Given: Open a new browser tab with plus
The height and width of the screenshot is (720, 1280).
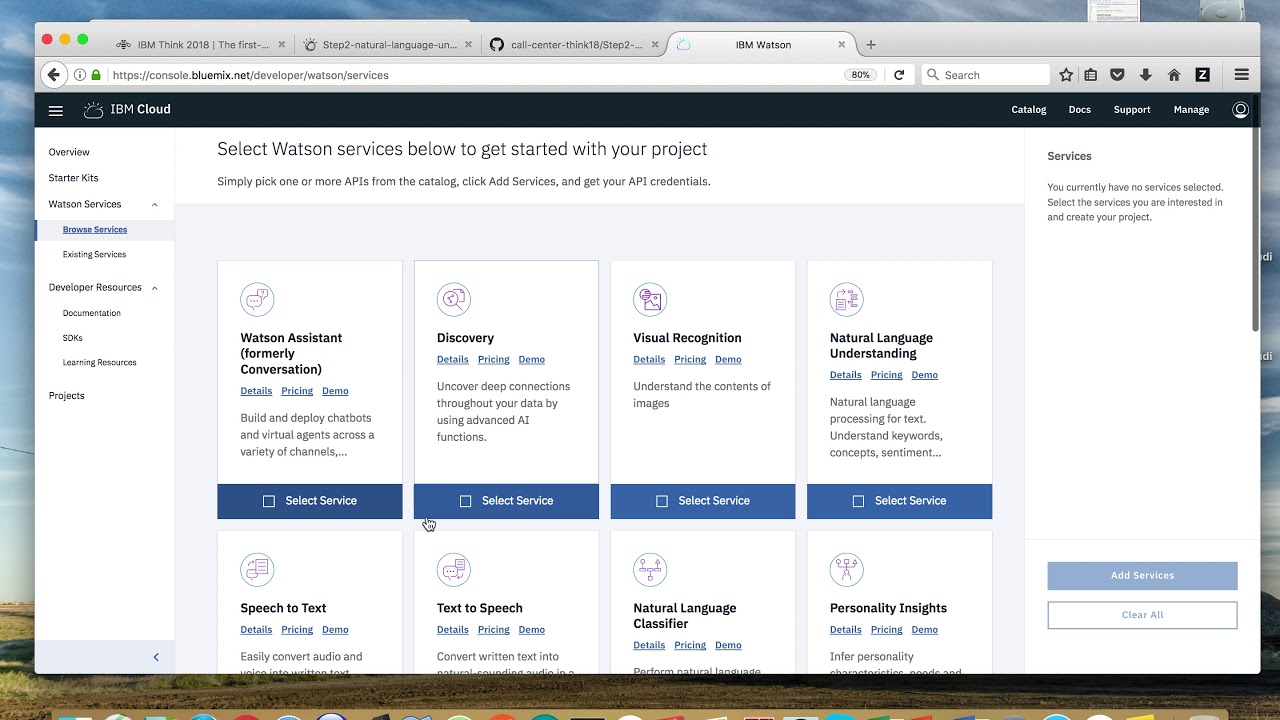Looking at the screenshot, I should tap(871, 45).
